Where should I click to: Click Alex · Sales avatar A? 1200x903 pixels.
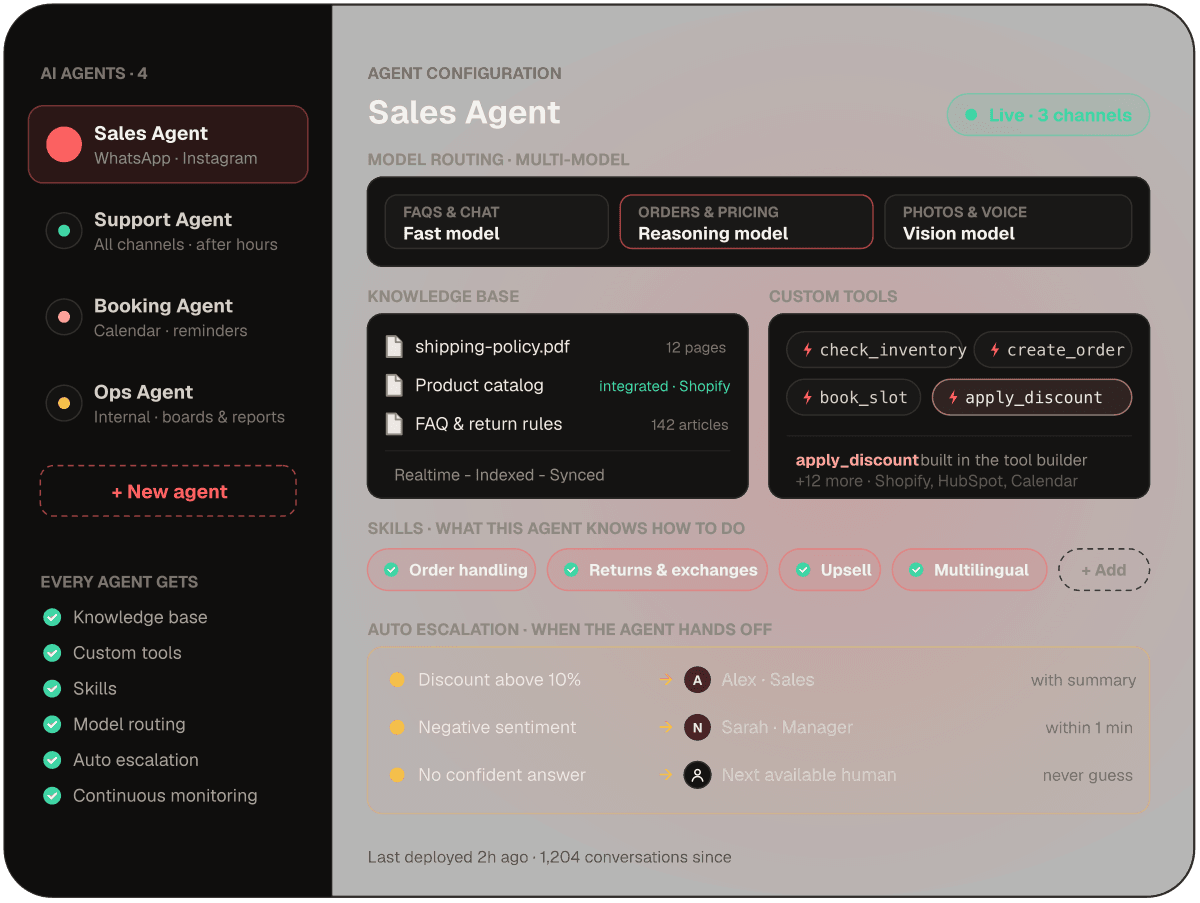[x=697, y=680]
